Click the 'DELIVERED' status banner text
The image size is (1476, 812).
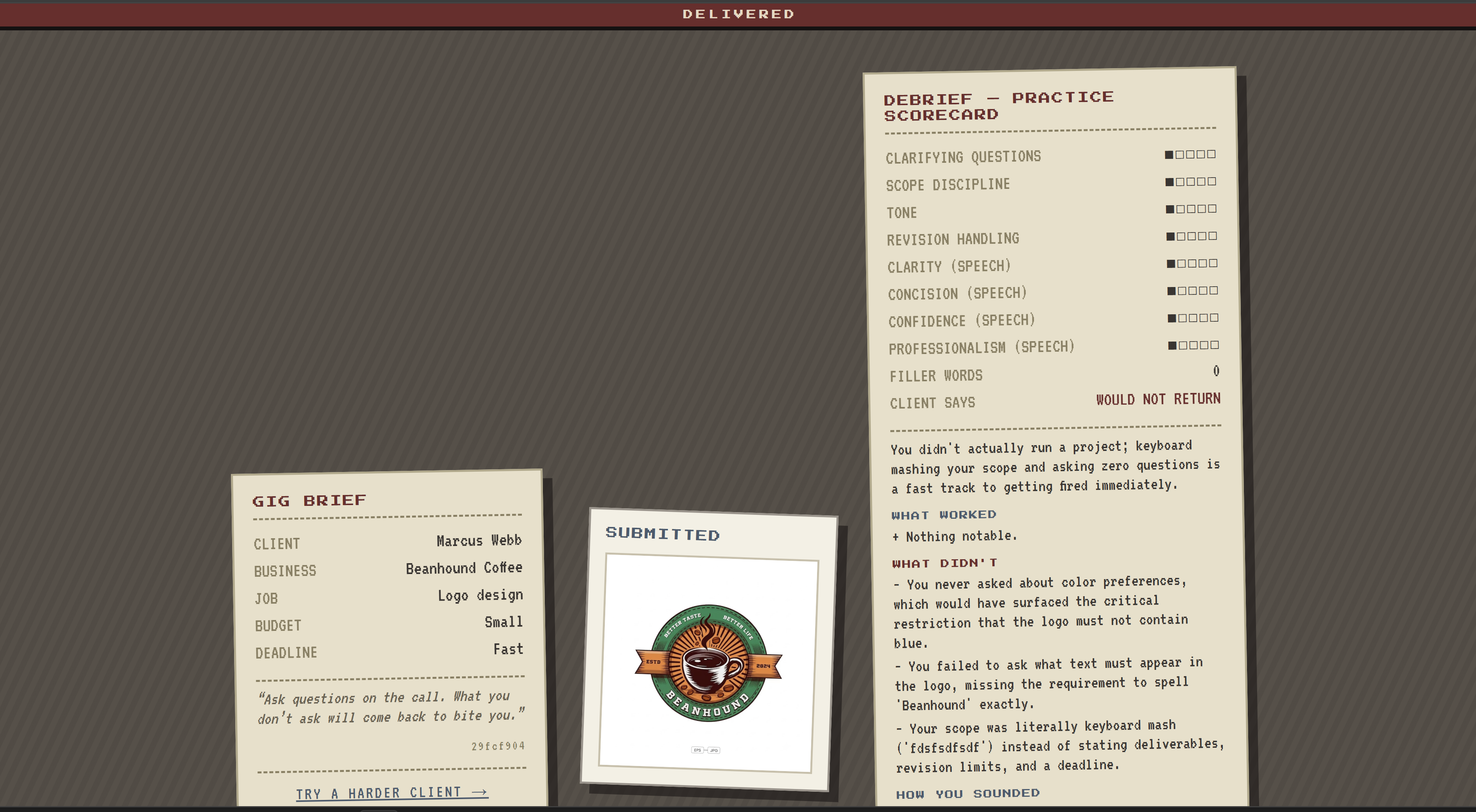[738, 14]
